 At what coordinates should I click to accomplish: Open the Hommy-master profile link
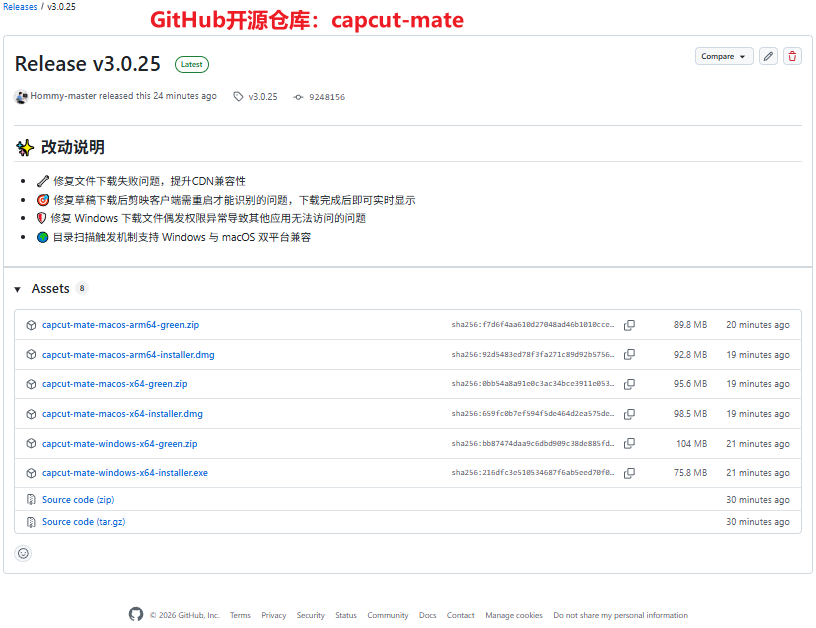63,96
